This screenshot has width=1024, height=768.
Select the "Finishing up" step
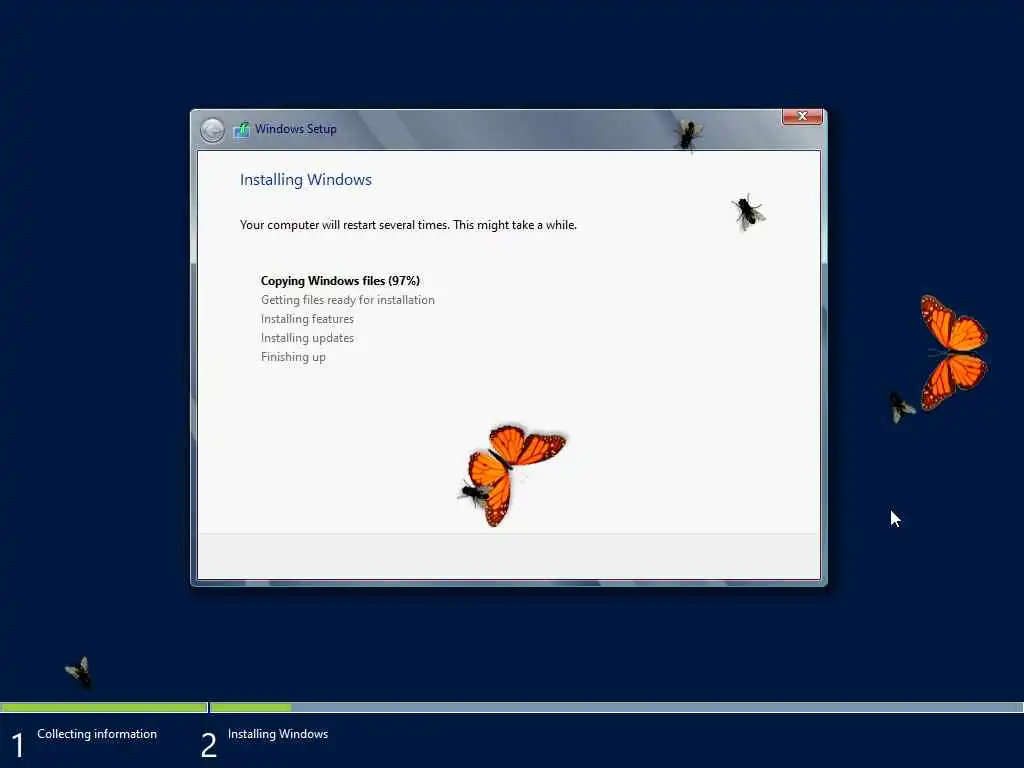click(293, 357)
